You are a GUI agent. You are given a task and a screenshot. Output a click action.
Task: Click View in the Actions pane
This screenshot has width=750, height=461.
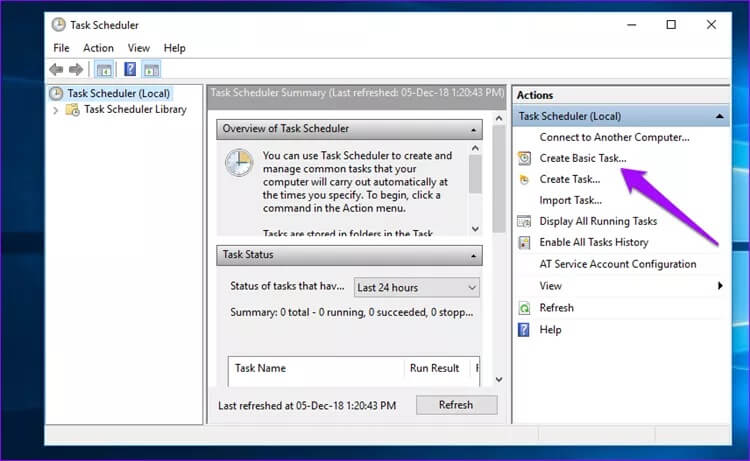[551, 286]
